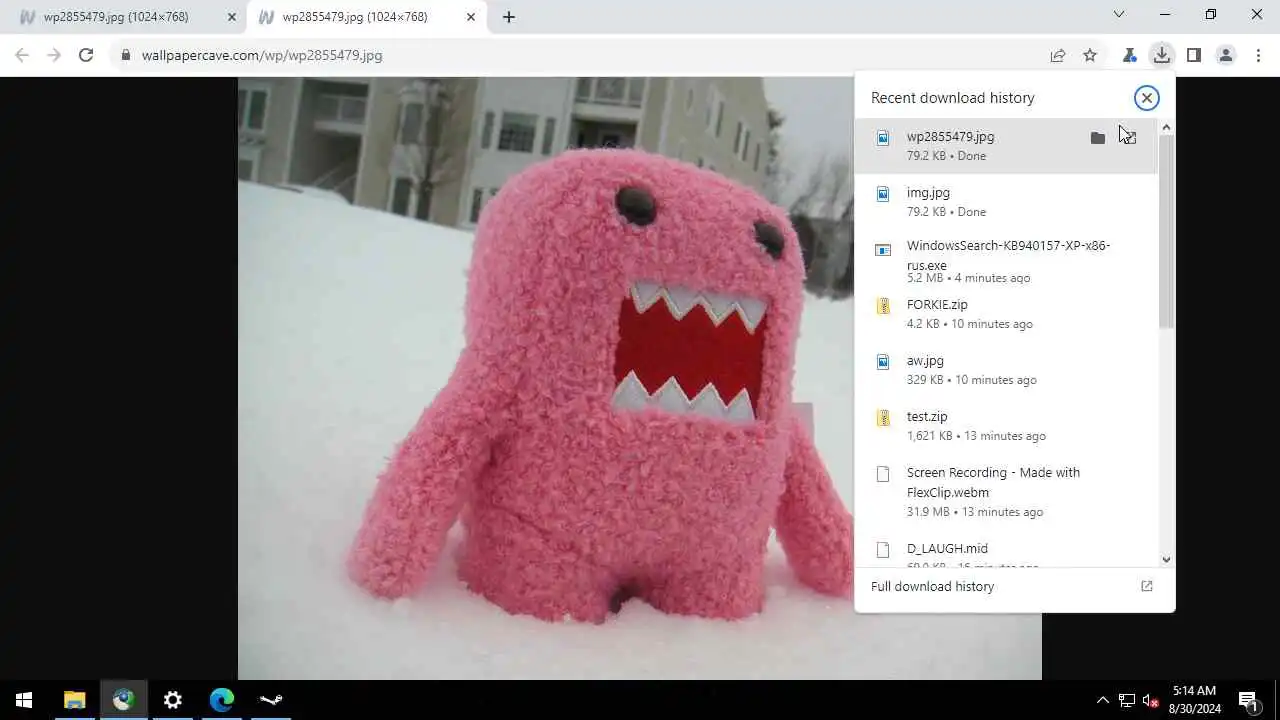Reload the wallpapercave page

86,56
